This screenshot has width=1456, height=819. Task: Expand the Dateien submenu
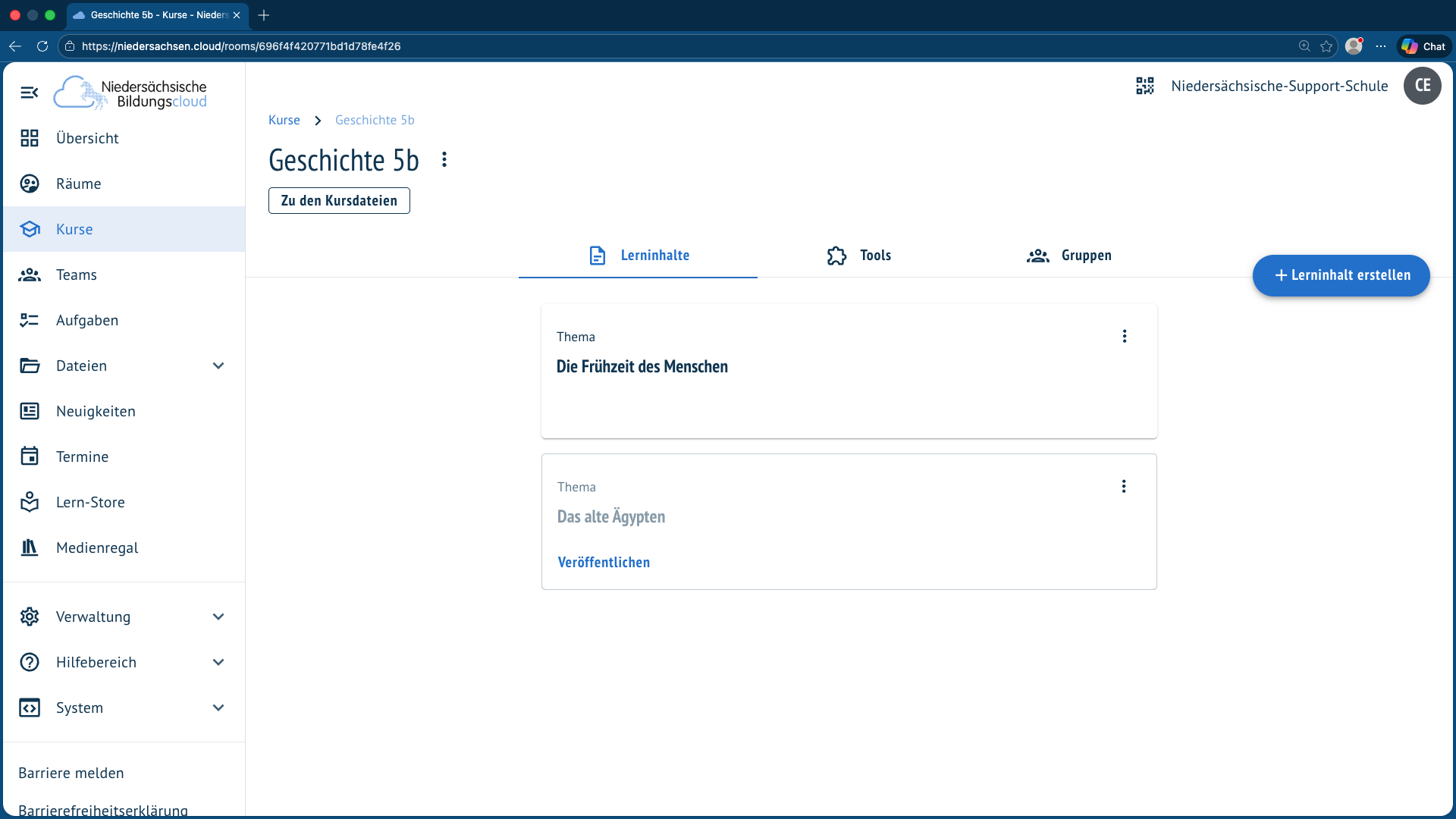[218, 366]
